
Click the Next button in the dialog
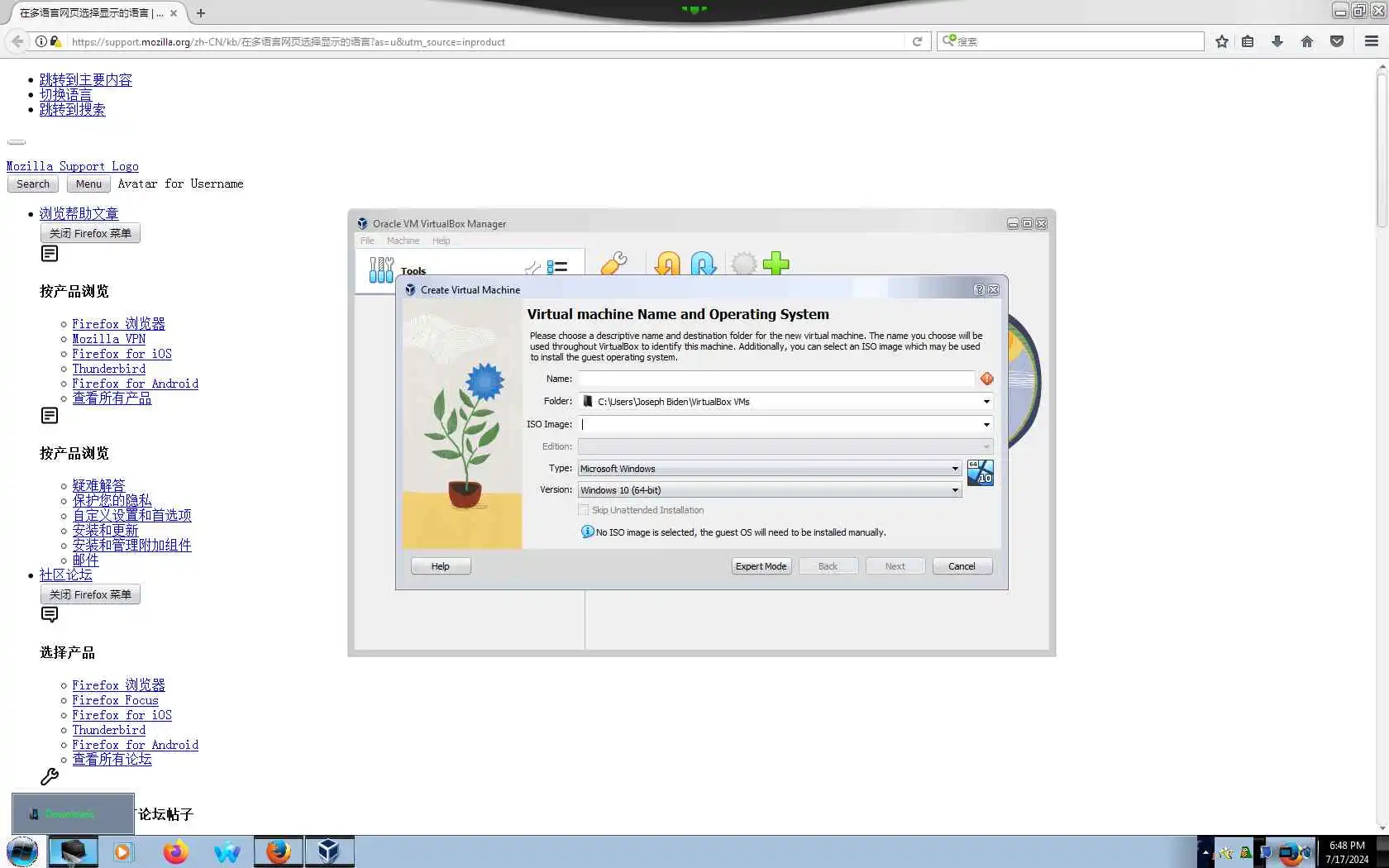[x=895, y=566]
